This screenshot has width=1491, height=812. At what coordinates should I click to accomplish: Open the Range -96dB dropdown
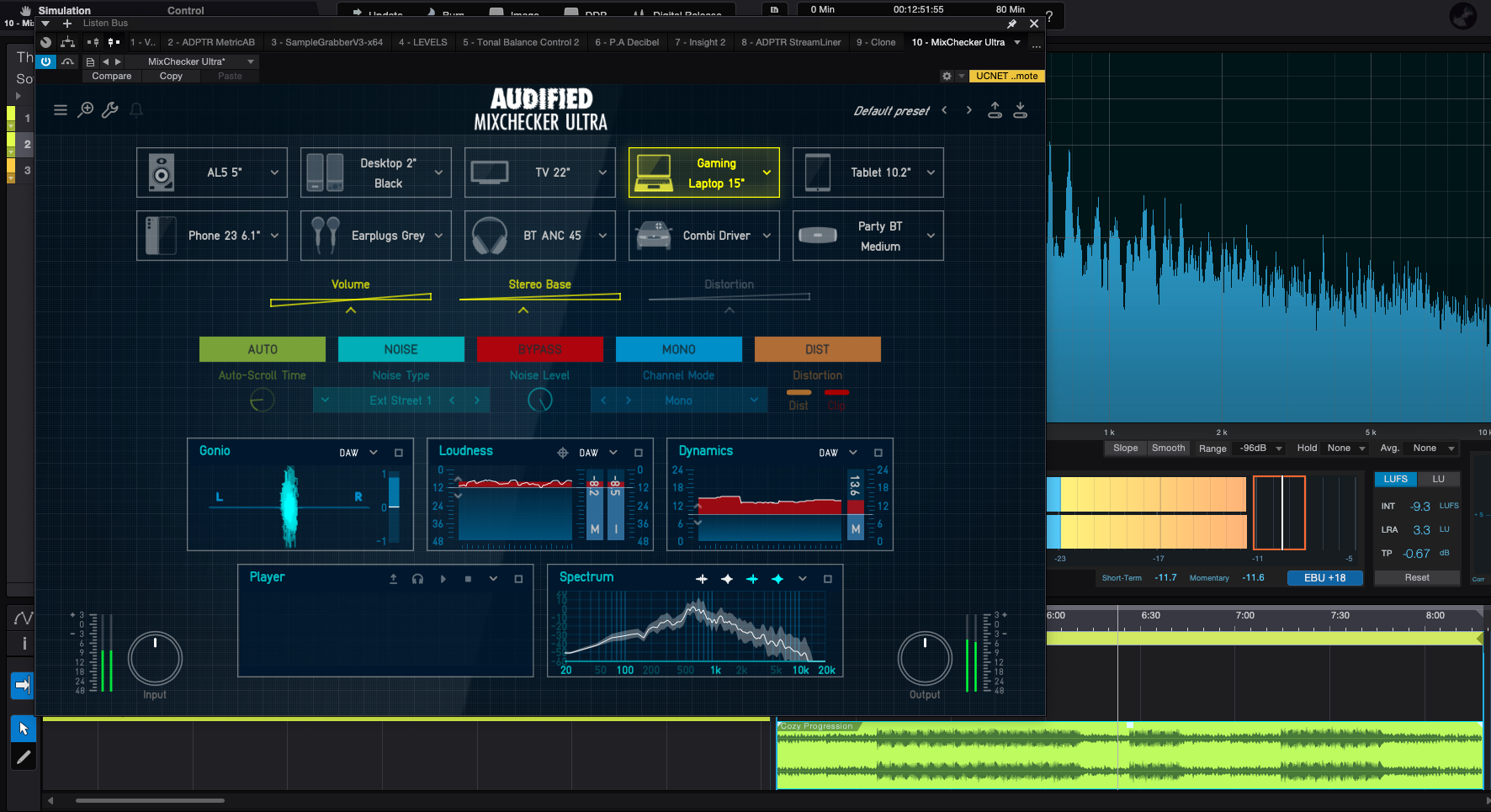pyautogui.click(x=1260, y=448)
